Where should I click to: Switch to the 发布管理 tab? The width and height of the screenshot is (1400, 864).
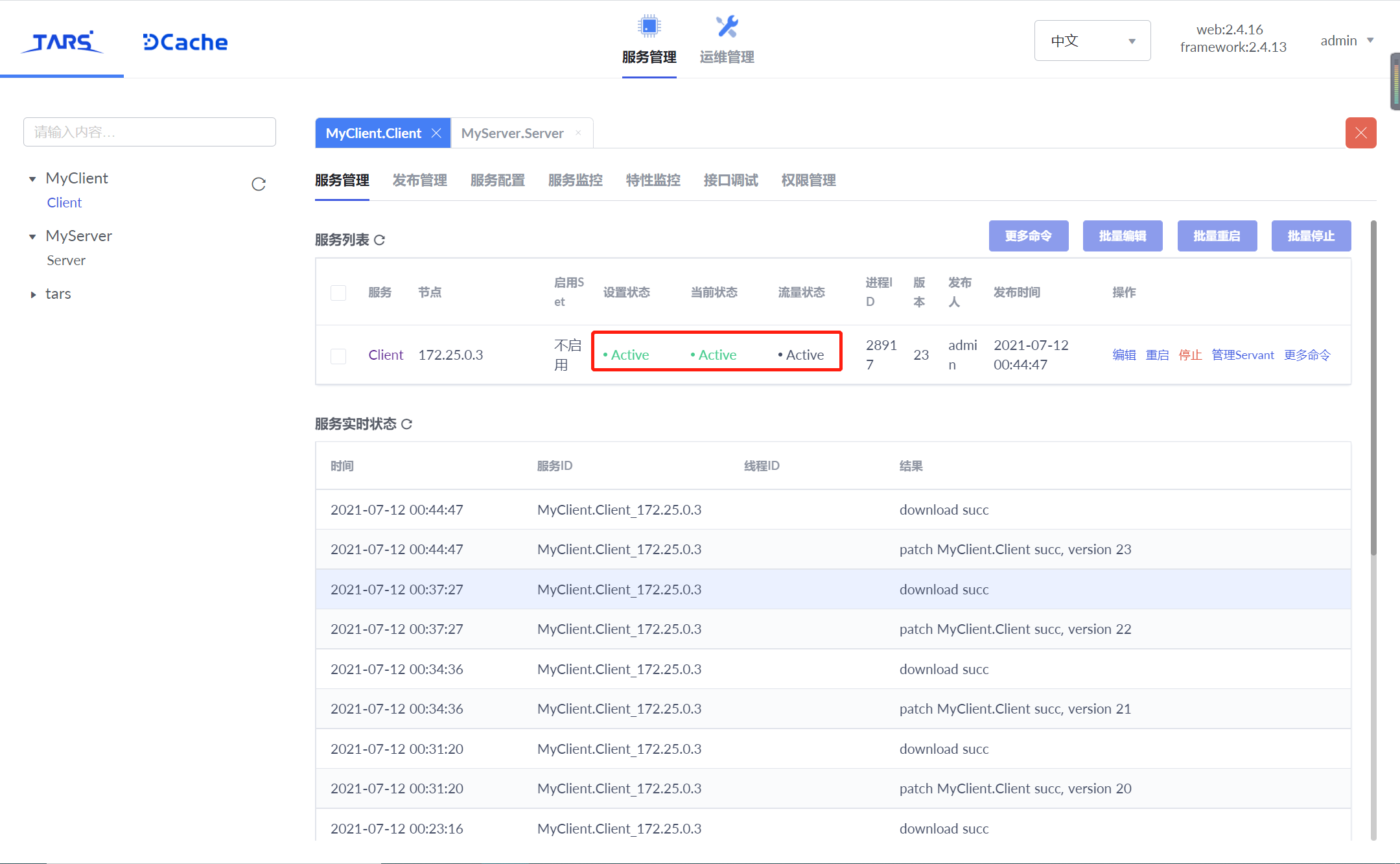pyautogui.click(x=419, y=180)
